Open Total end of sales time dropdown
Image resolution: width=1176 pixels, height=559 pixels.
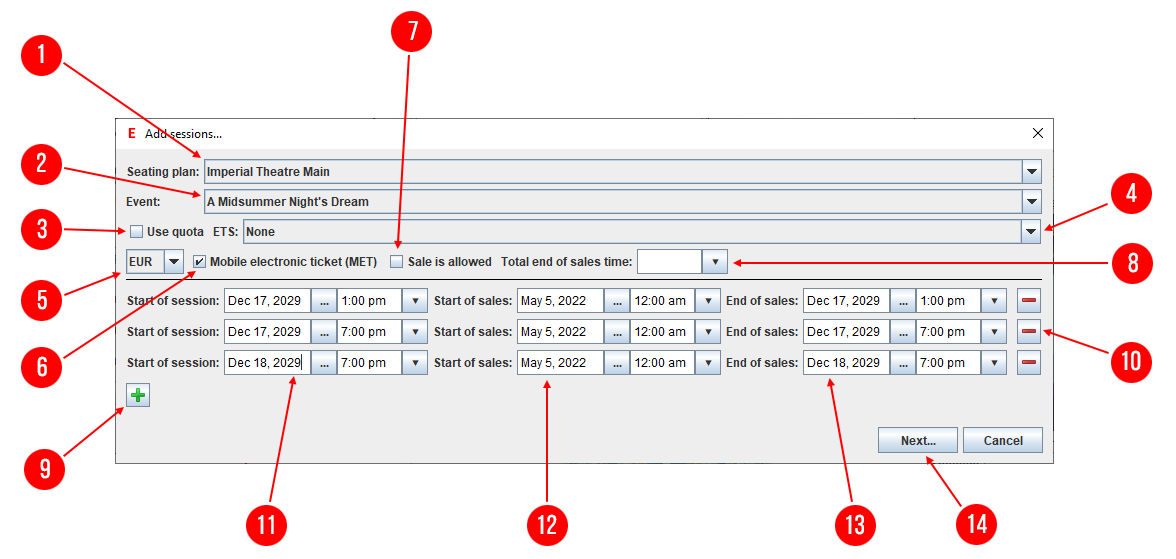coord(715,262)
